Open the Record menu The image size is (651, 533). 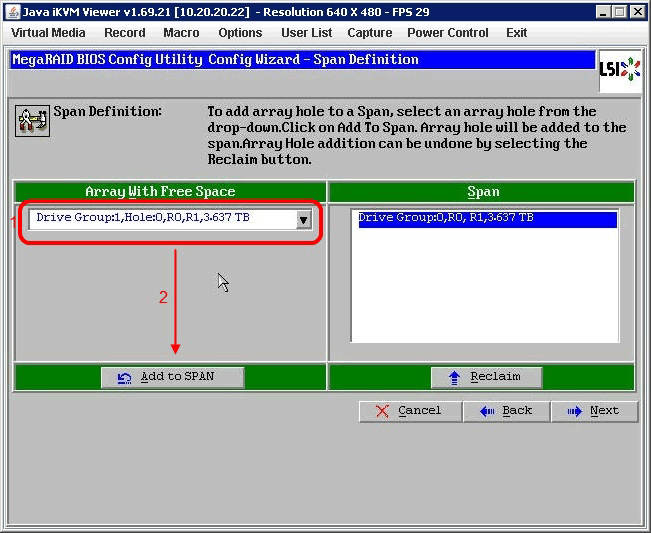pos(125,33)
